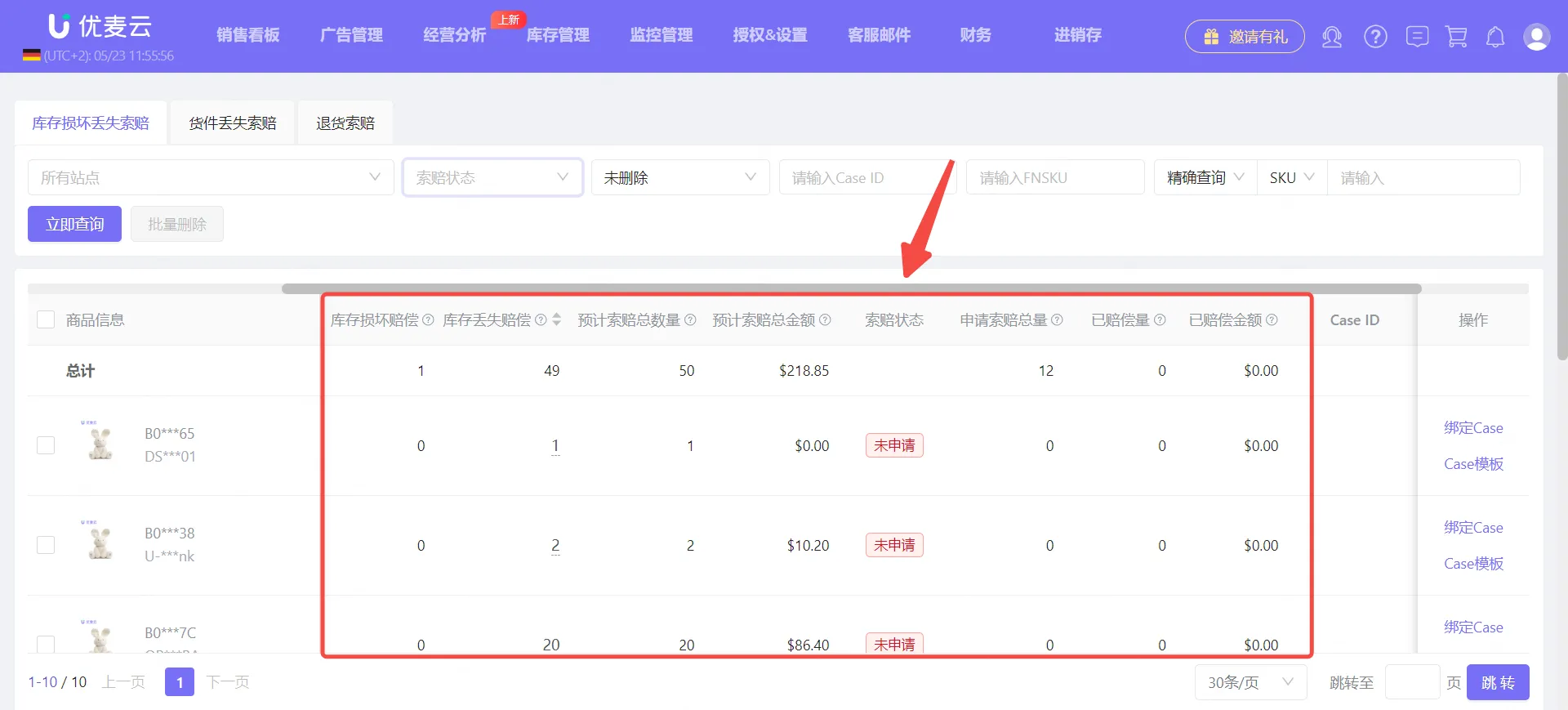The height and width of the screenshot is (710, 1568).
Task: Open the 库存管理 top menu
Action: [558, 35]
